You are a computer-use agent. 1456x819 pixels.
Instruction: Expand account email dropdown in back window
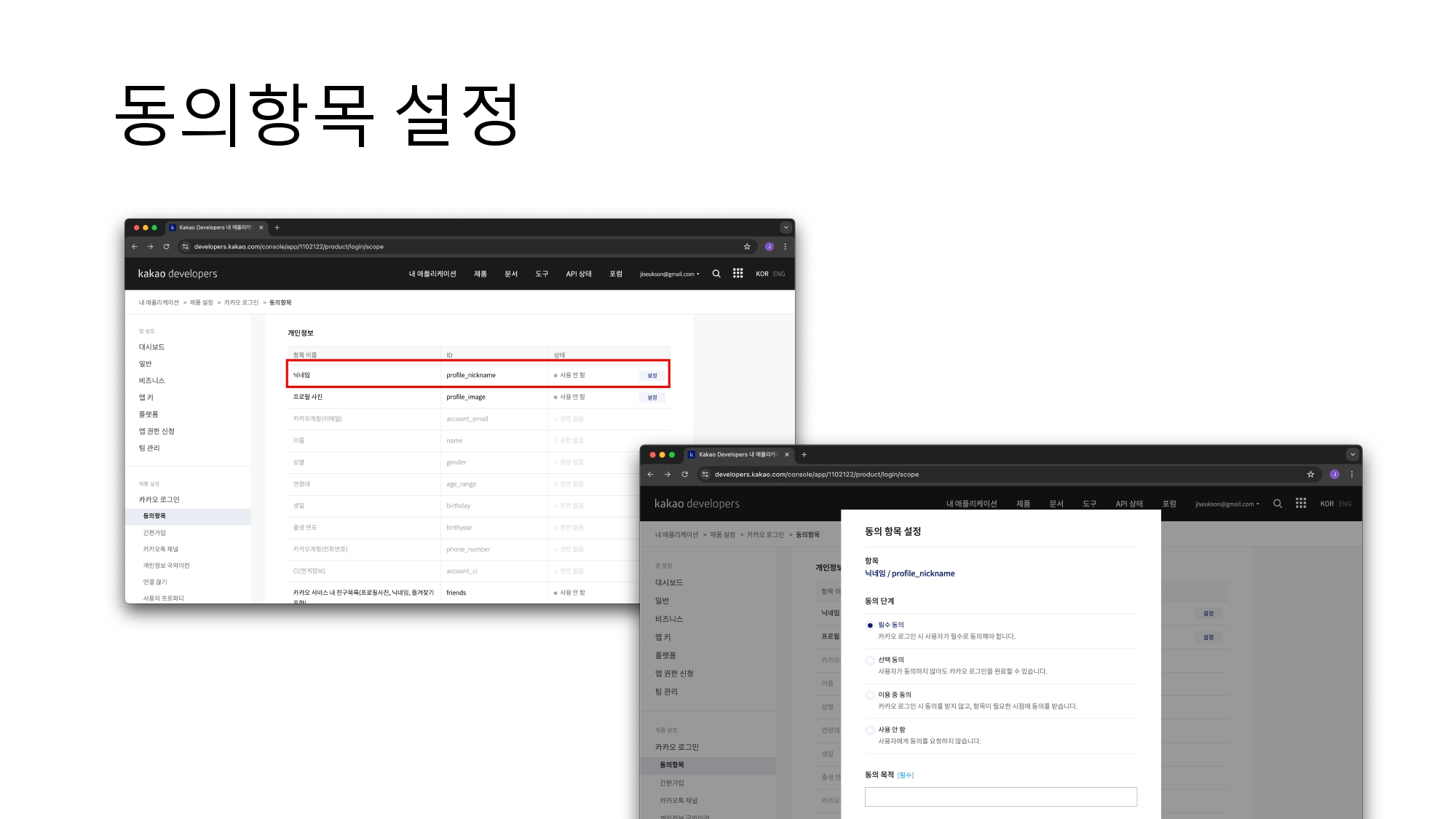click(670, 274)
